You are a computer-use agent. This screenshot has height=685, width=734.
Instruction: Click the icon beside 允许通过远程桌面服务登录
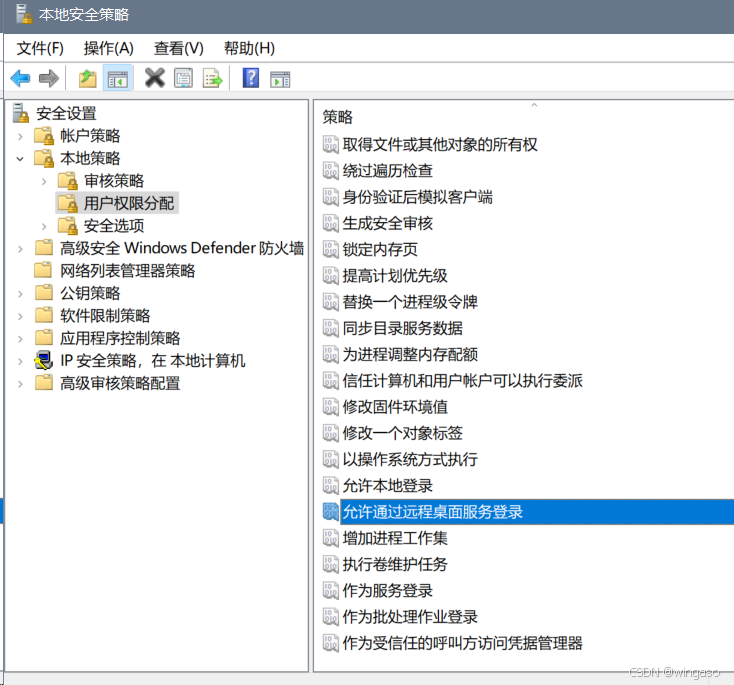point(330,511)
